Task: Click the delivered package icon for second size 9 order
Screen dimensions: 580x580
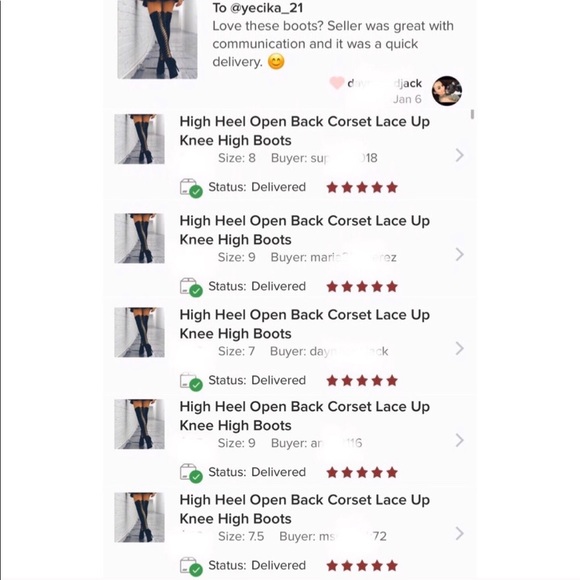Action: point(191,473)
